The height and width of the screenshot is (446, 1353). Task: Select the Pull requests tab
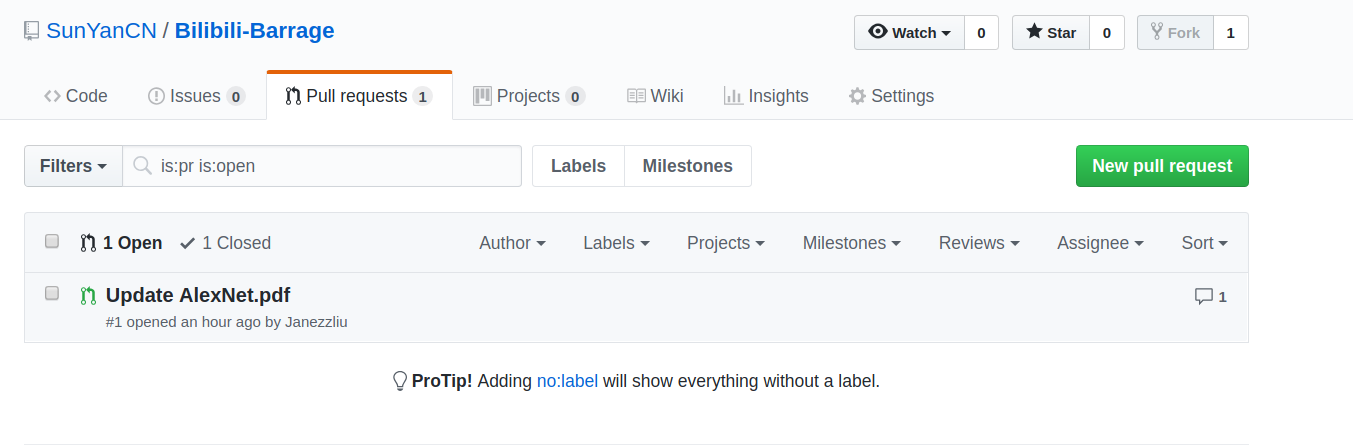click(x=359, y=96)
